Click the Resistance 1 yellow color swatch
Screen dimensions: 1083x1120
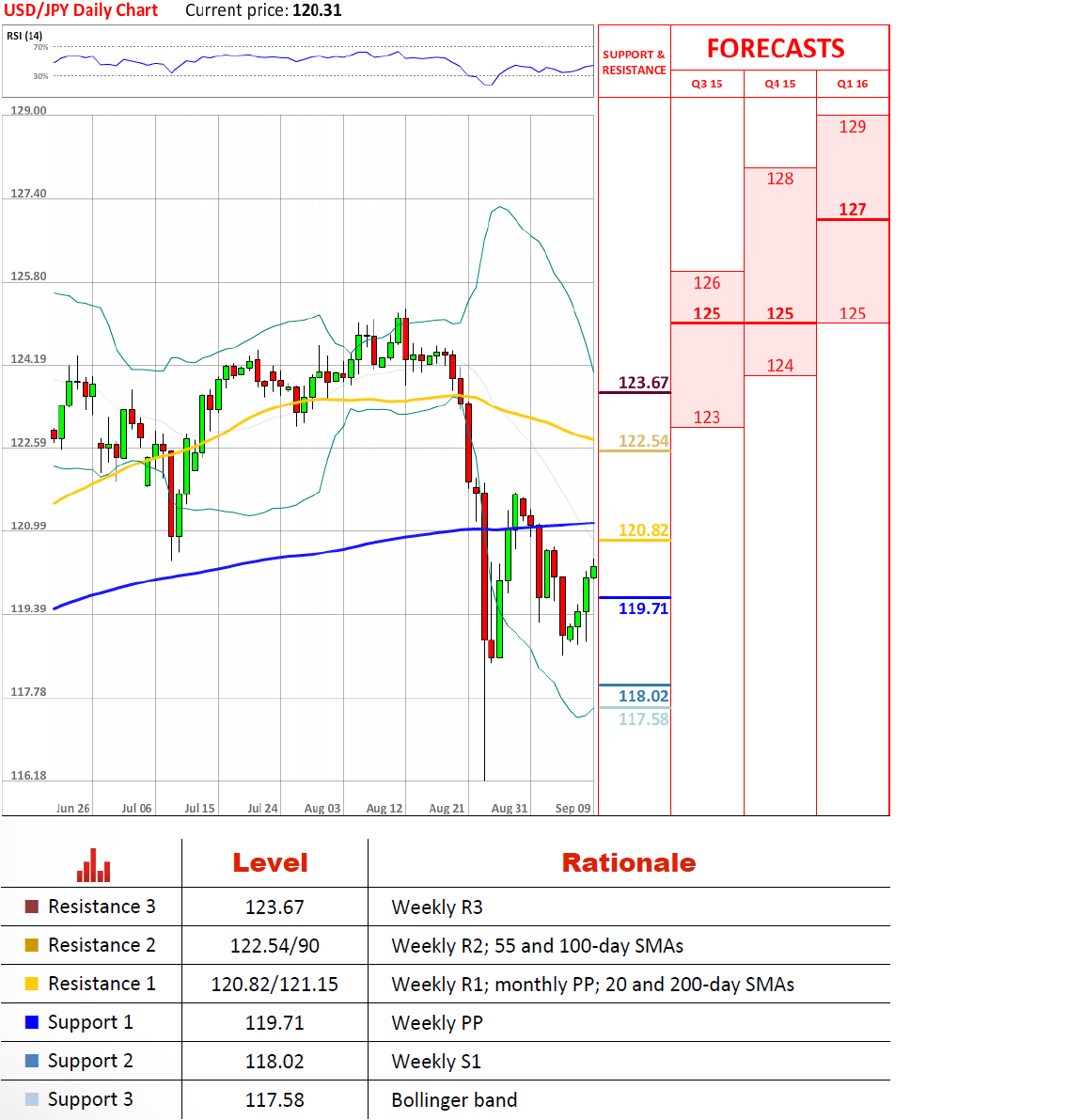31,984
